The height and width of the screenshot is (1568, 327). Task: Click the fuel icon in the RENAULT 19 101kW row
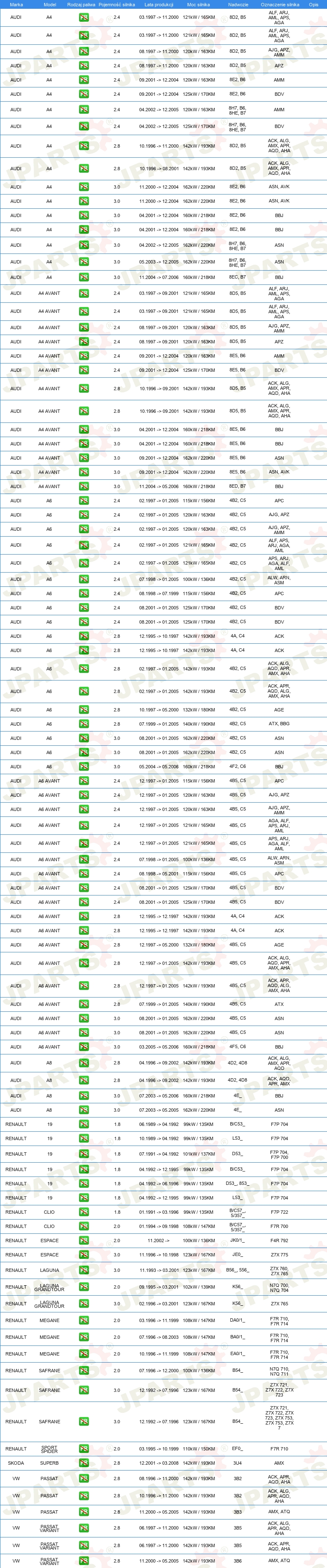pyautogui.click(x=84, y=1154)
